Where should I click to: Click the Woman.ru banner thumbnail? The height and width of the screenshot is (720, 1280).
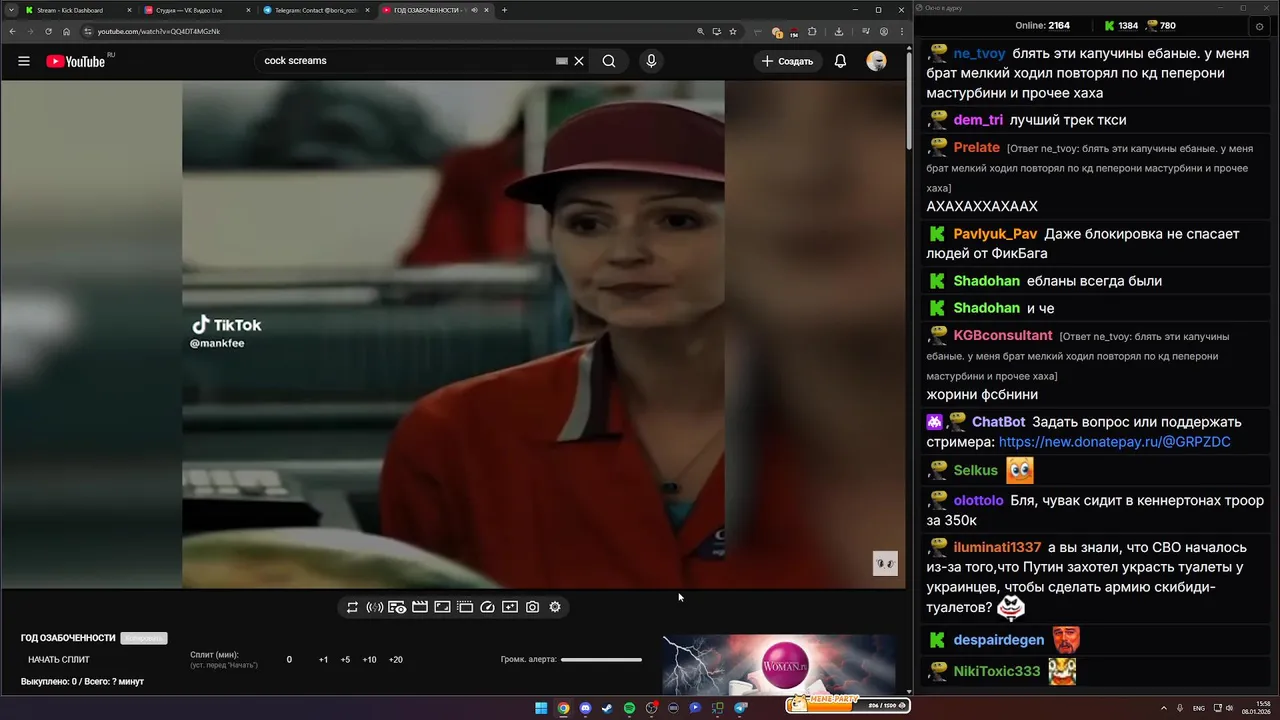(779, 664)
